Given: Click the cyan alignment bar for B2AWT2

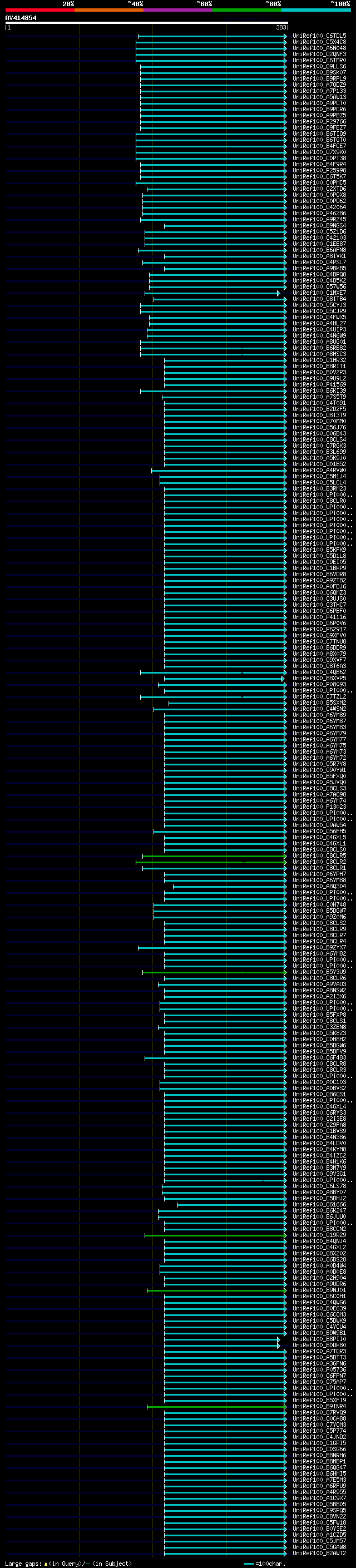Looking at the screenshot, I should click(x=225, y=1554).
